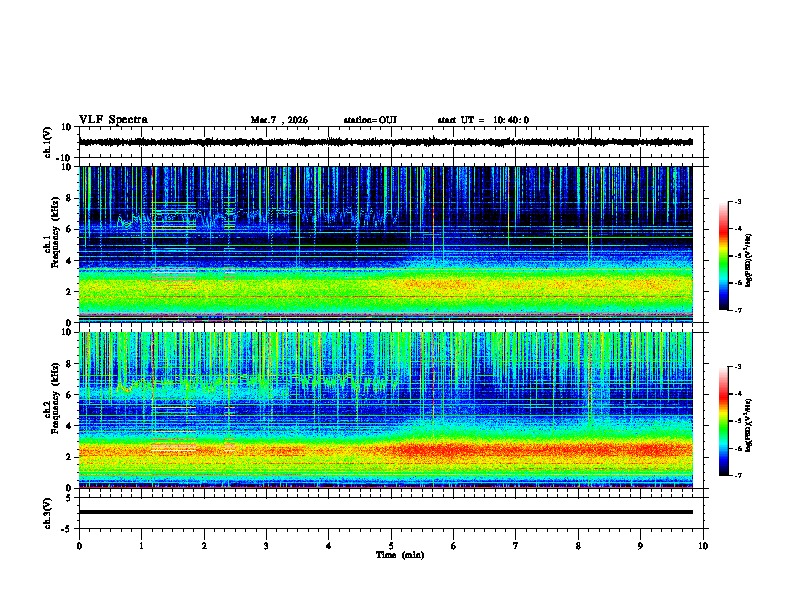
Task: Click the "-5" tick label beside ch.3(V)
Action: [67, 529]
